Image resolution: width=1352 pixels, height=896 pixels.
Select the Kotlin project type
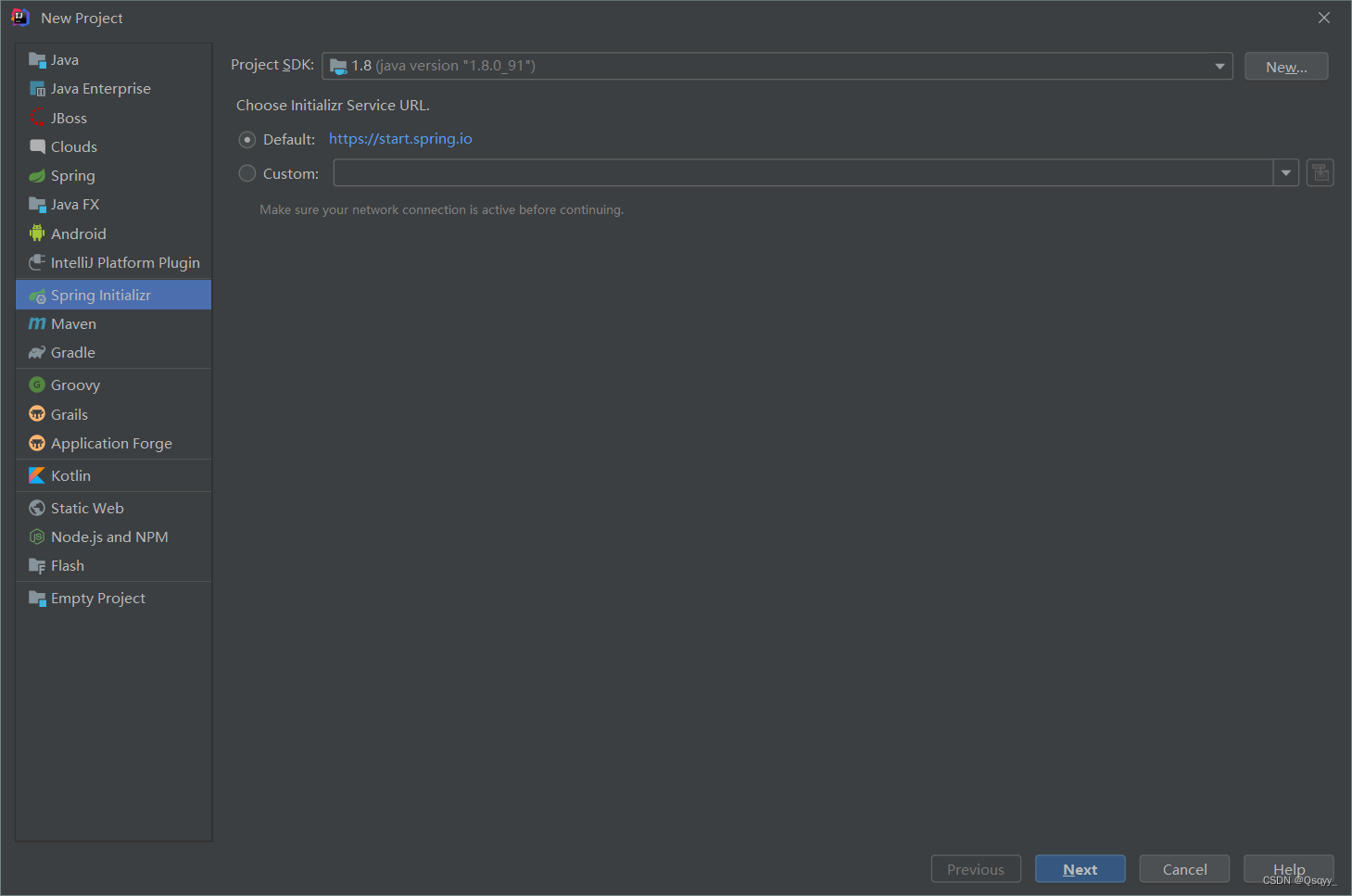tap(71, 474)
